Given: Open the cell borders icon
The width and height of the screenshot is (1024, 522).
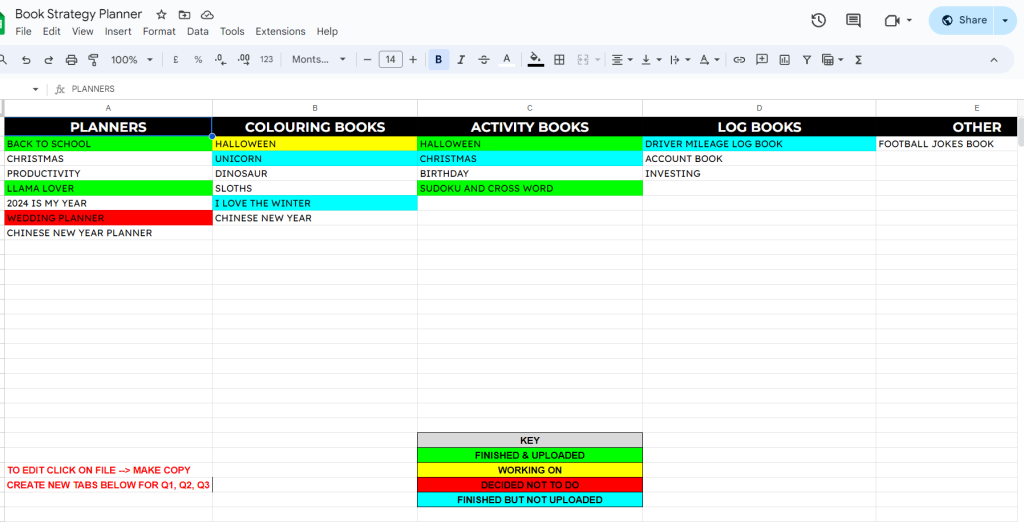Looking at the screenshot, I should point(559,59).
